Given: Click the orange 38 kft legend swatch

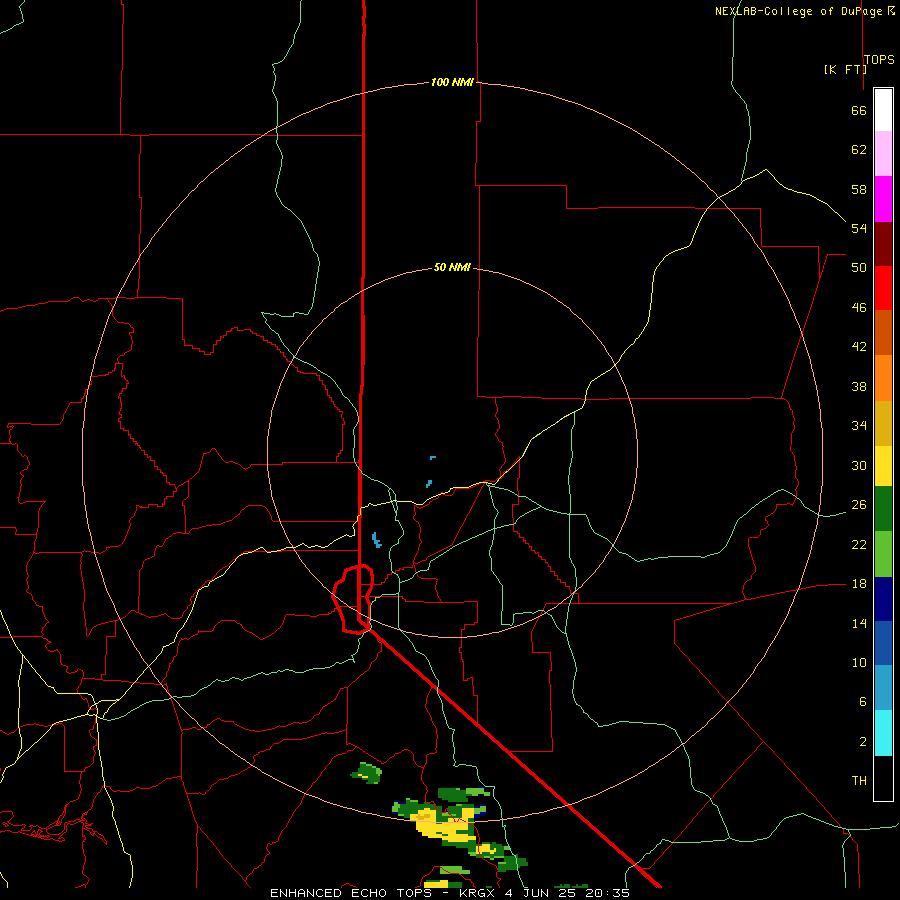Looking at the screenshot, I should 883,378.
